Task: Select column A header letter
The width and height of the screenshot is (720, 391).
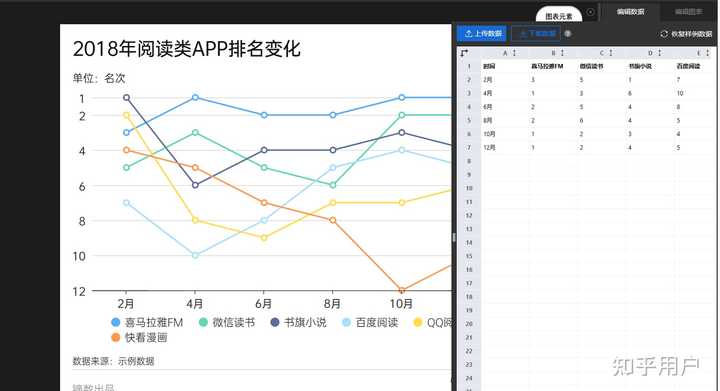Action: [505, 53]
